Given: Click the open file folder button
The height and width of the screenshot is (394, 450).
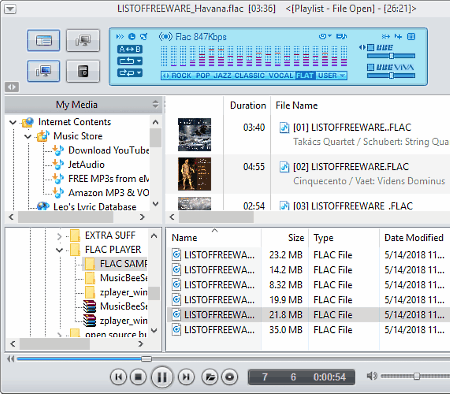Looking at the screenshot, I should coord(210,377).
